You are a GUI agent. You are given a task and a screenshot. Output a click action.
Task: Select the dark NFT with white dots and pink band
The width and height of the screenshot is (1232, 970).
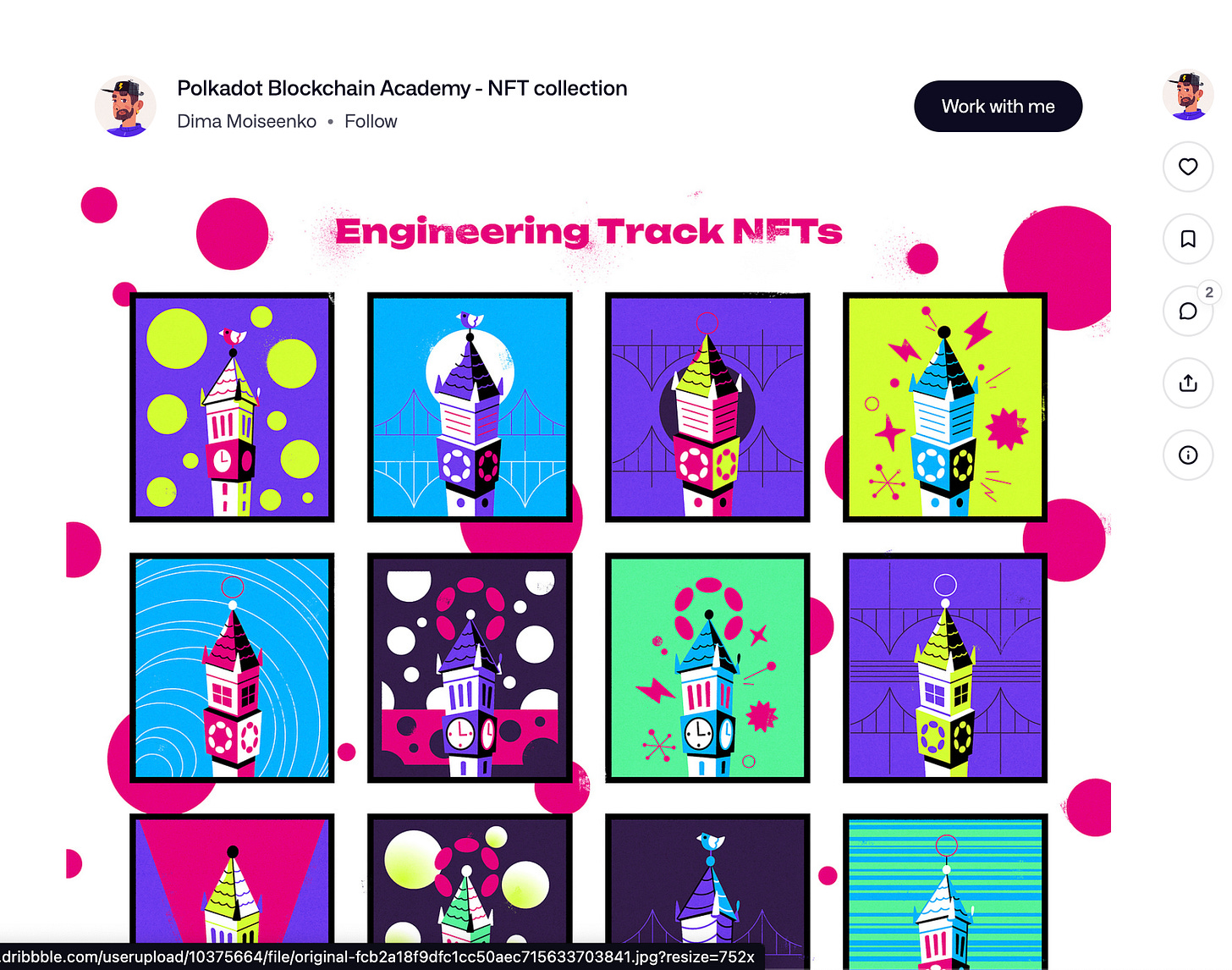[x=470, y=668]
